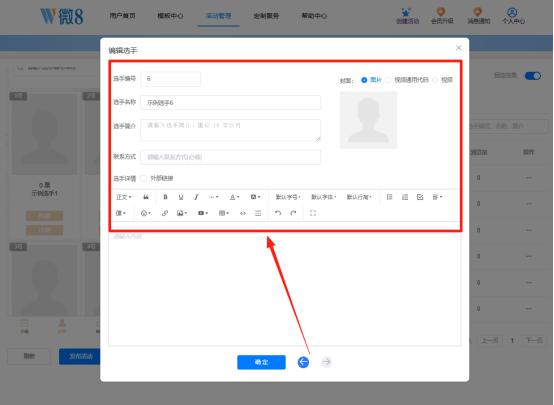Click the cover image avatar placeholder
The width and height of the screenshot is (554, 405).
[x=368, y=120]
